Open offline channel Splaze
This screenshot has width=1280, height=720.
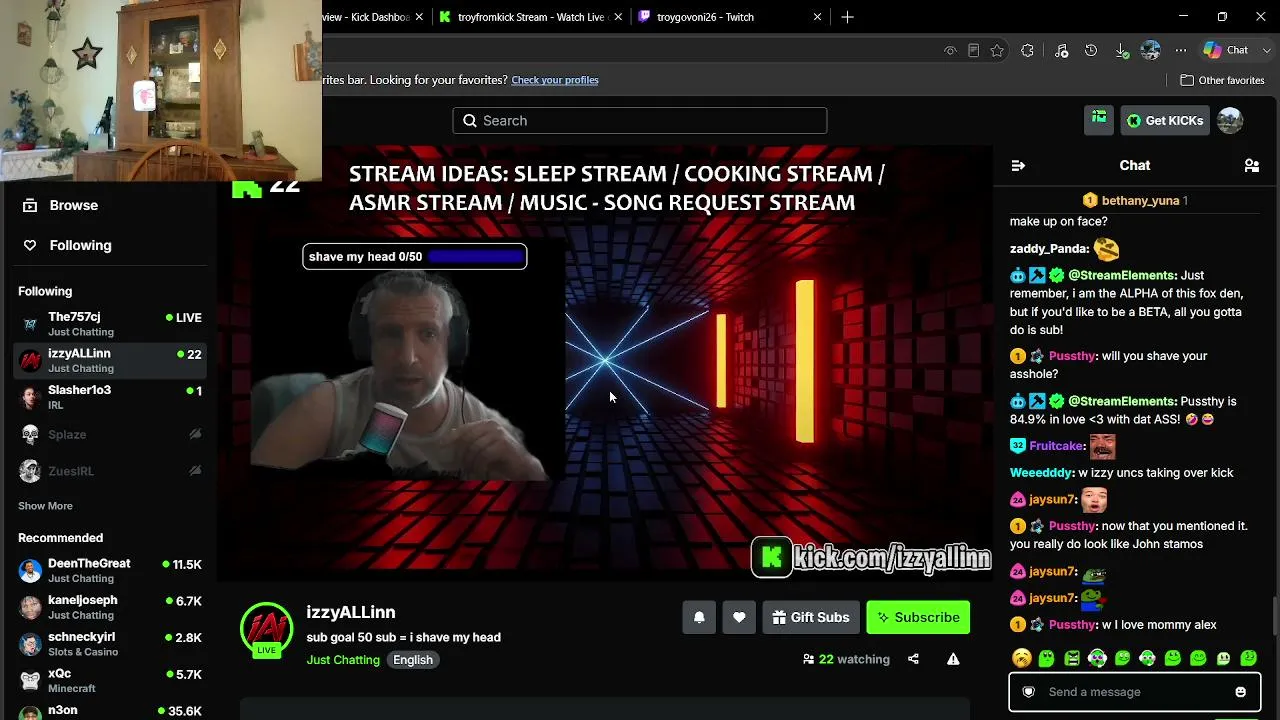click(110, 434)
